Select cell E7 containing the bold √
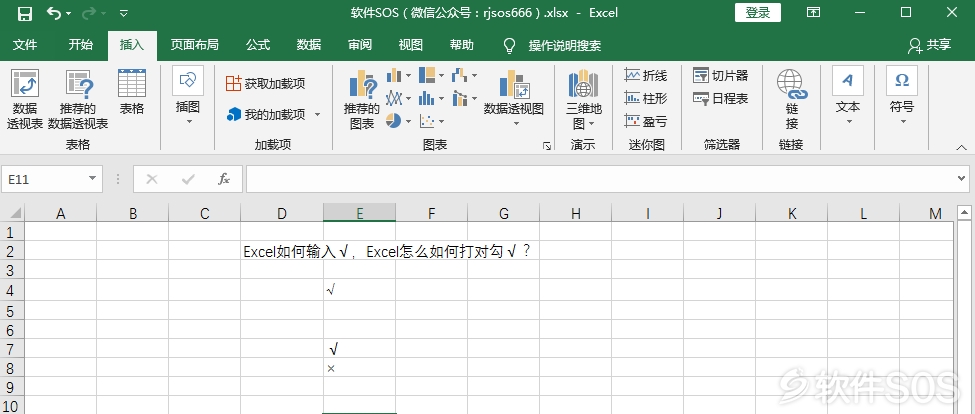975x414 pixels. pyautogui.click(x=359, y=349)
